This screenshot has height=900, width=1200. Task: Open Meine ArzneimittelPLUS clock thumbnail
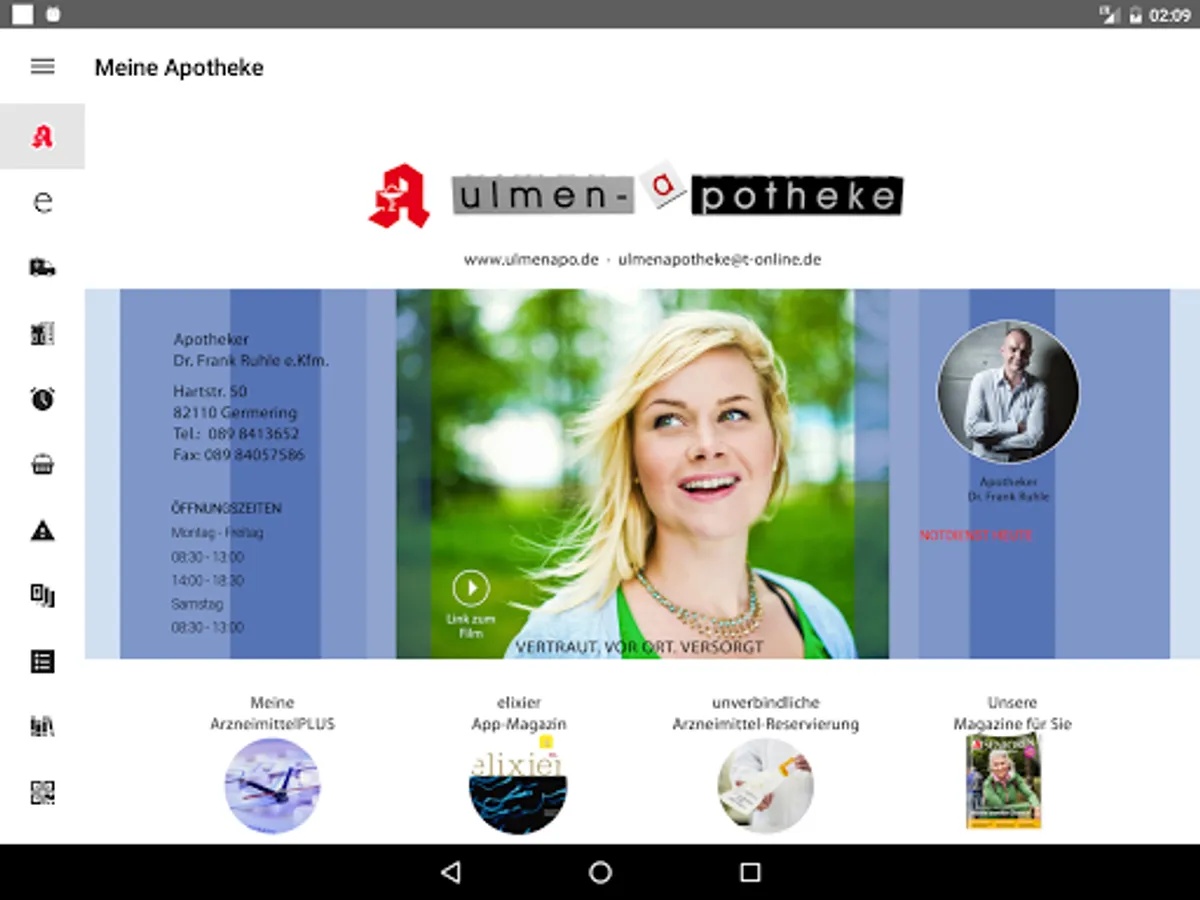tap(272, 786)
